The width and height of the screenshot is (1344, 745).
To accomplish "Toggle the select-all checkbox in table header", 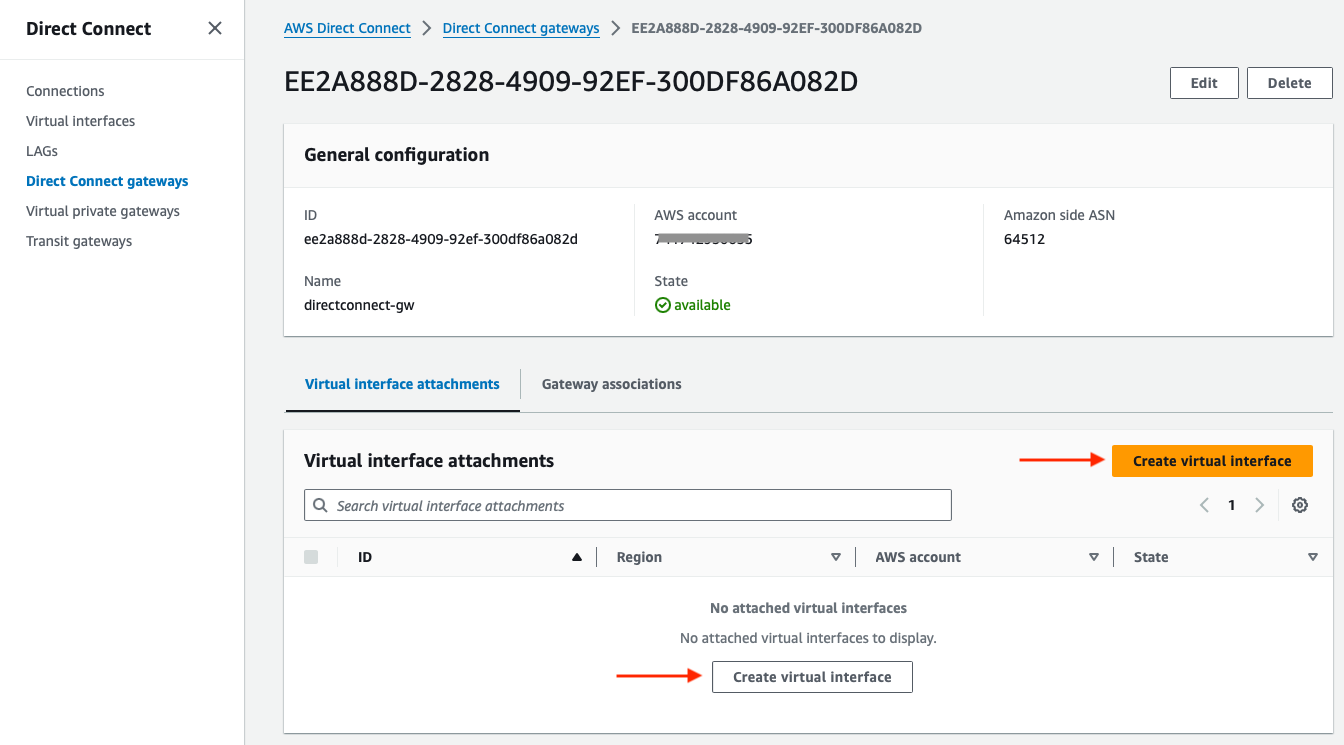I will coord(311,557).
